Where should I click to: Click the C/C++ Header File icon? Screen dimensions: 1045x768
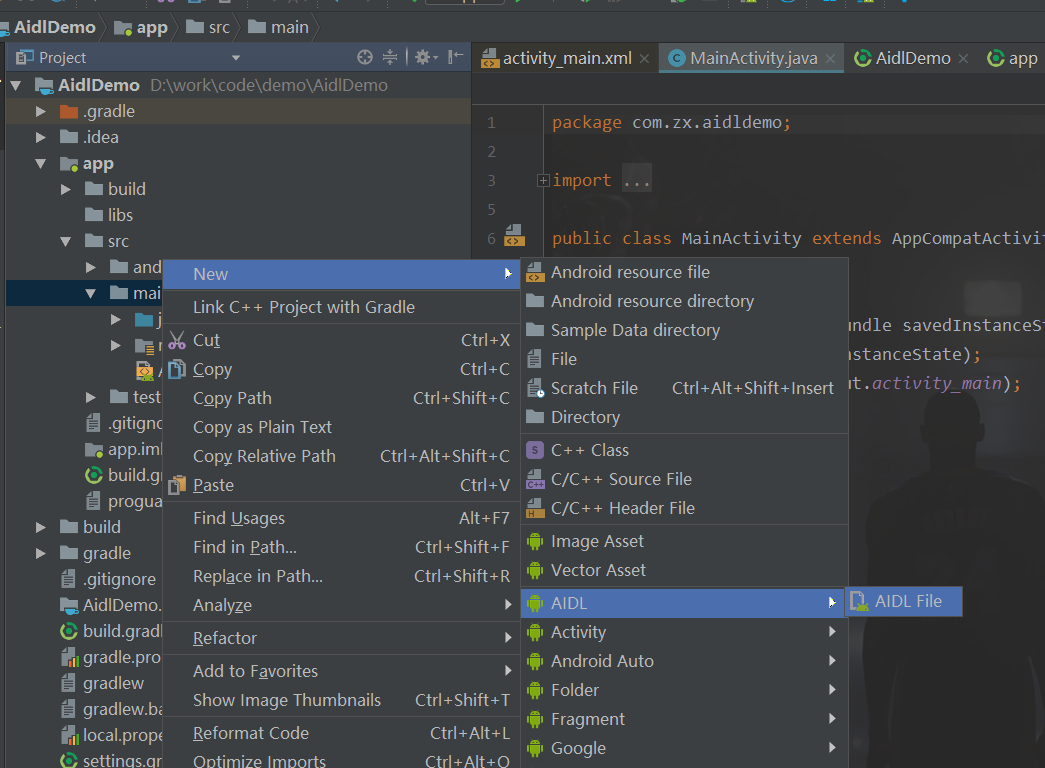click(535, 508)
